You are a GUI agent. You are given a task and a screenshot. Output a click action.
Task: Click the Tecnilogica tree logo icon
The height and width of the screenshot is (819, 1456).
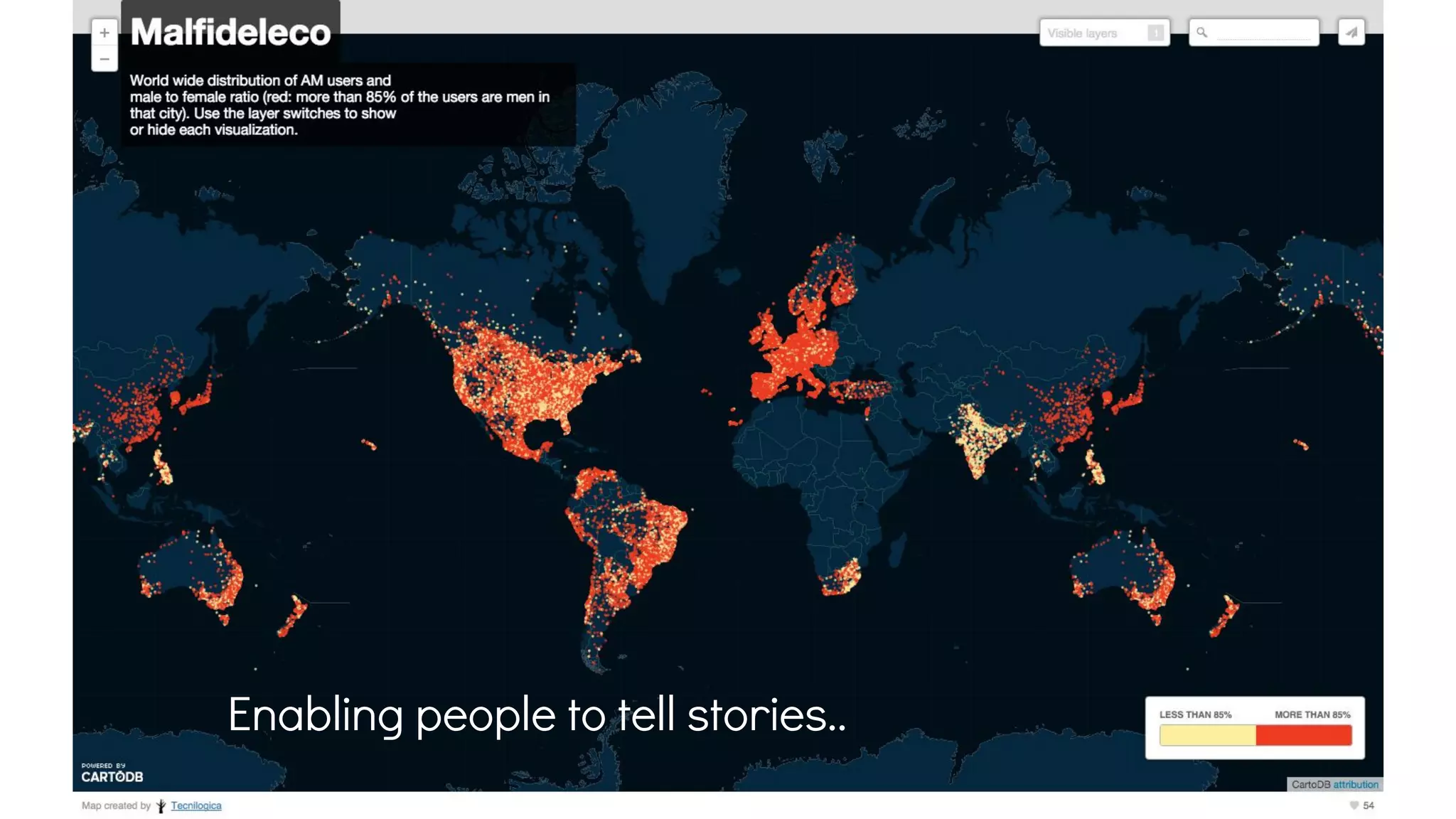tap(161, 805)
